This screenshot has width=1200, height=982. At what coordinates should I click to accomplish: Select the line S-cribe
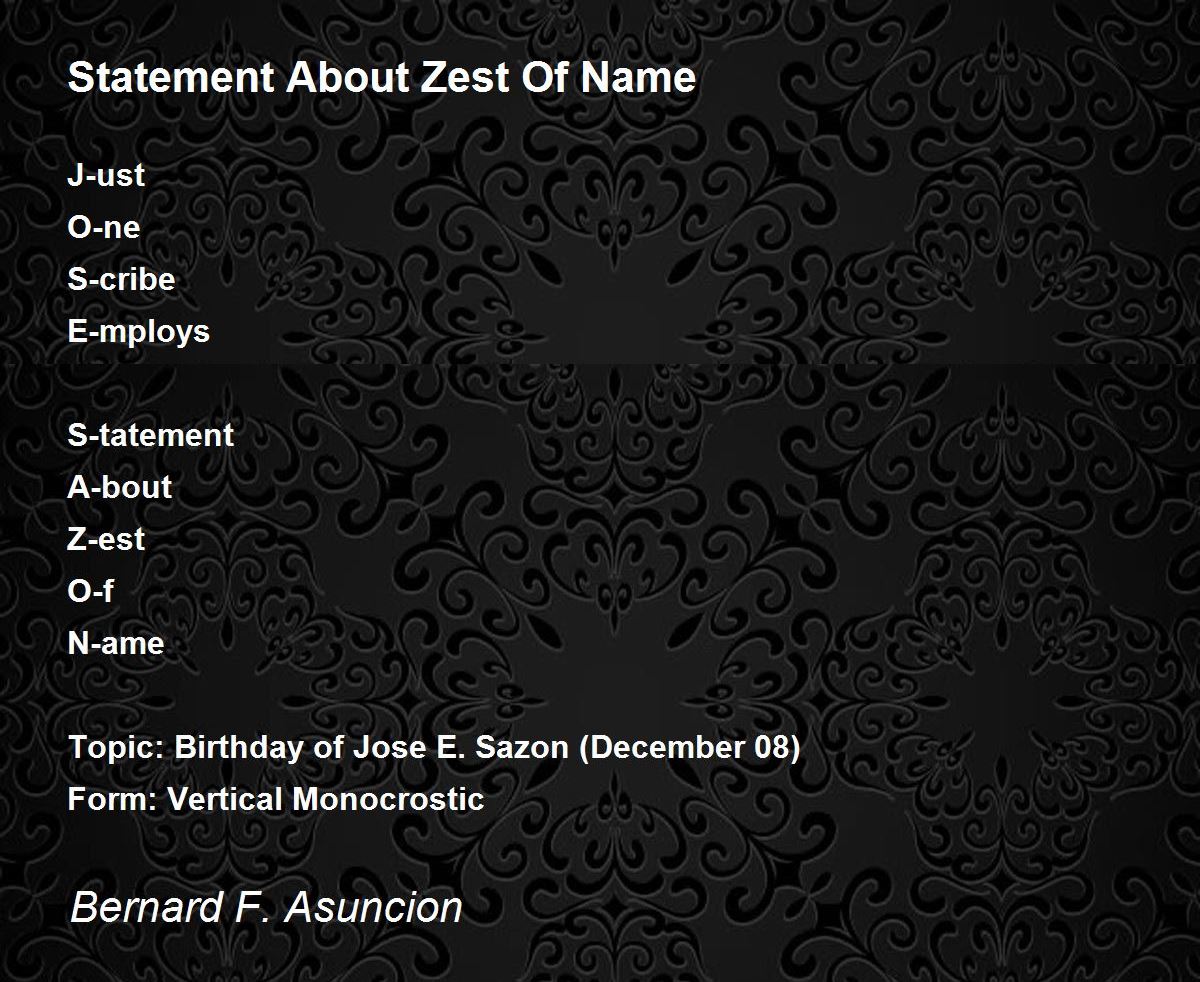tap(121, 279)
